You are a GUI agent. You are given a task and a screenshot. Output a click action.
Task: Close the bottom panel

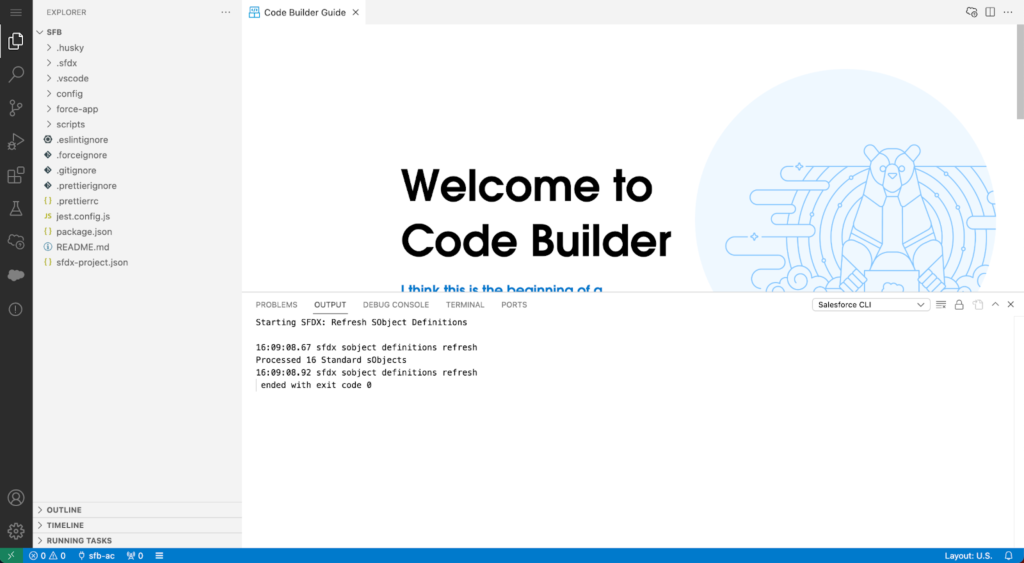coord(1010,304)
